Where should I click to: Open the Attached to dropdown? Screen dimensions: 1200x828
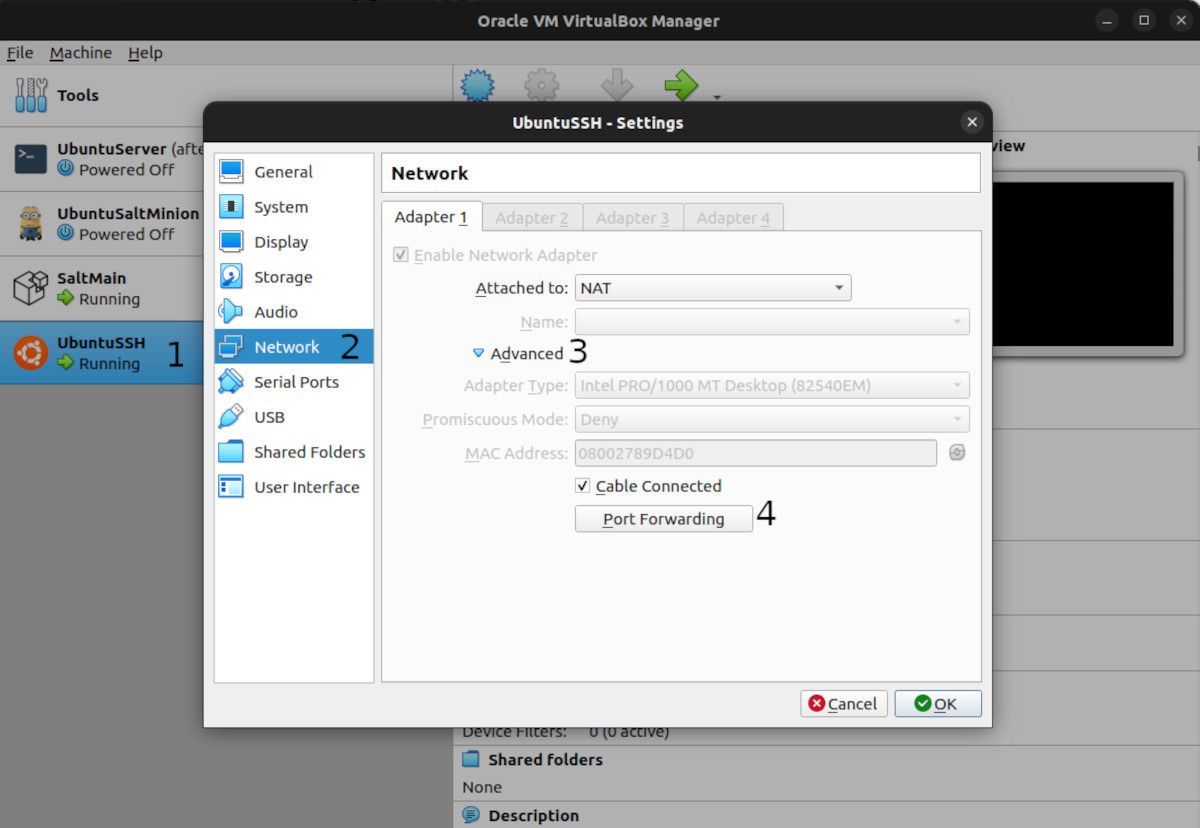[x=712, y=288]
